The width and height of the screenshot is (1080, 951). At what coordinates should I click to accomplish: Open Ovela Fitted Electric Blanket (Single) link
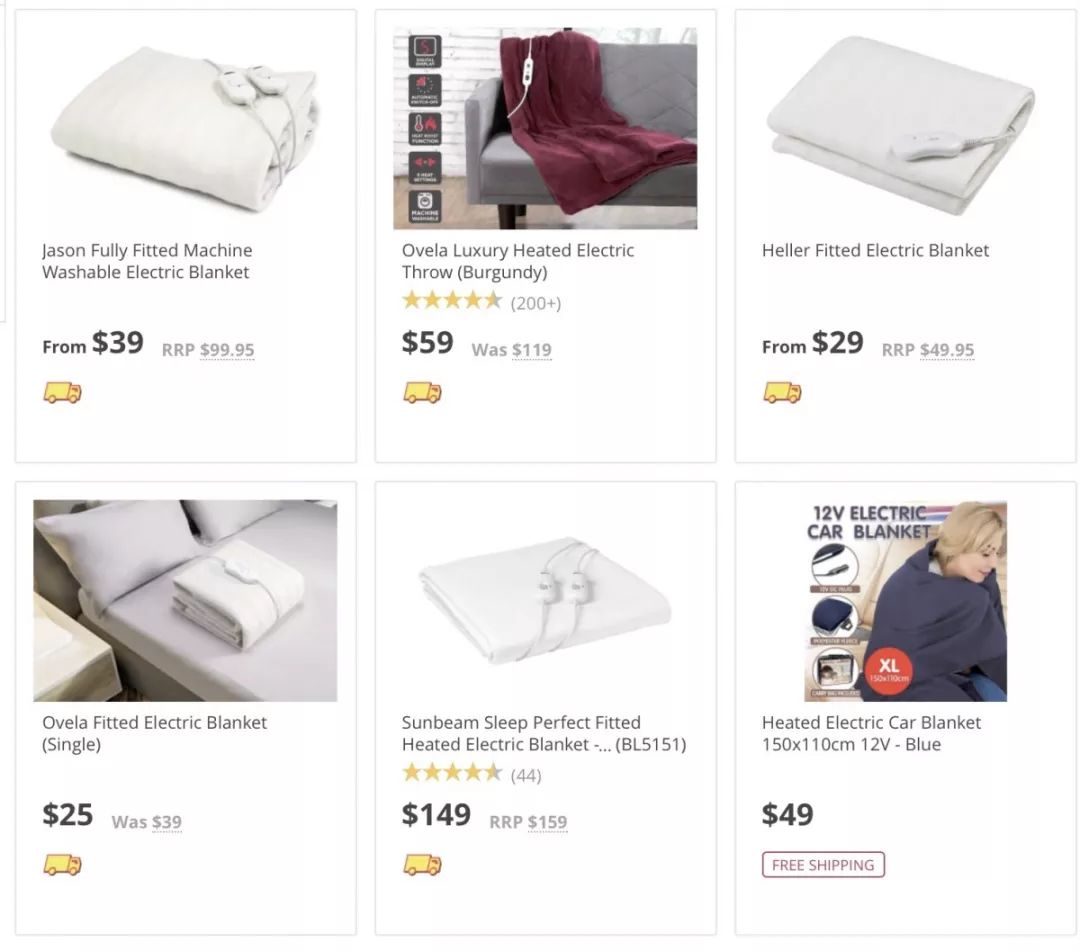pos(154,733)
